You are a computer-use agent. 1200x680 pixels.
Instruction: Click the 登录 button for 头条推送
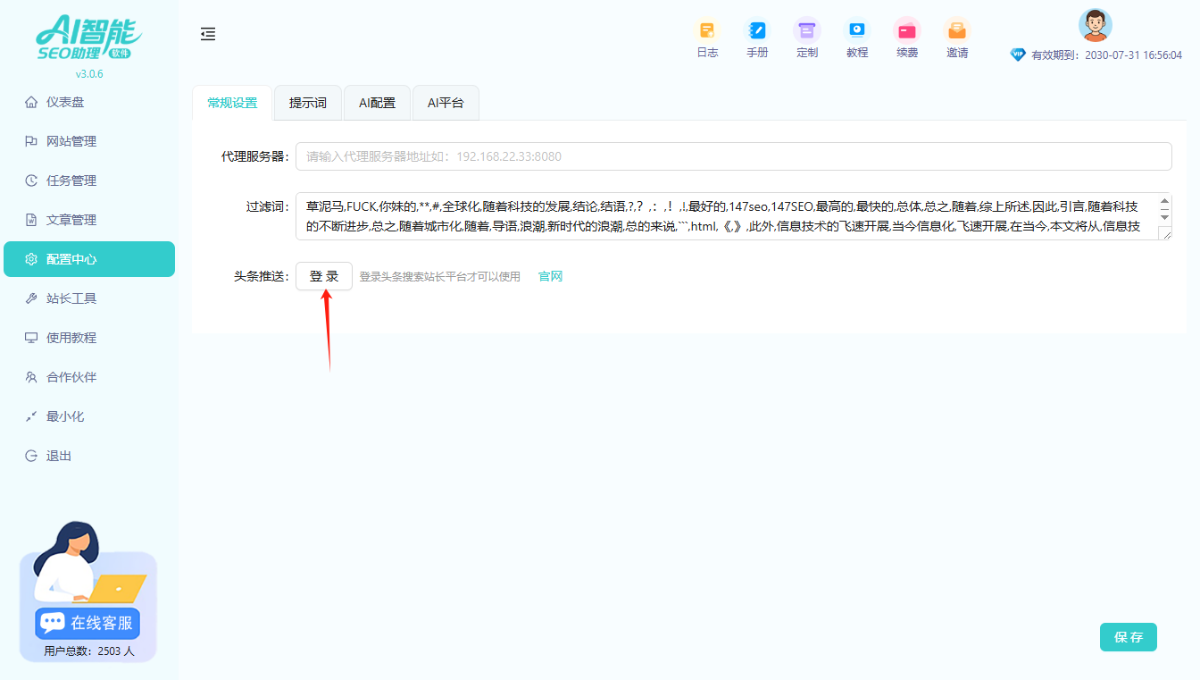pos(324,276)
